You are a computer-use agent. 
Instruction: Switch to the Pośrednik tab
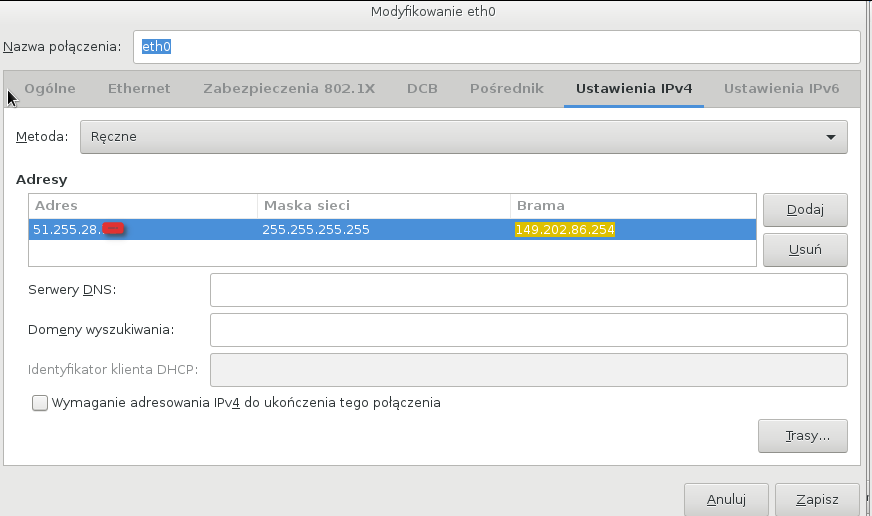point(506,88)
